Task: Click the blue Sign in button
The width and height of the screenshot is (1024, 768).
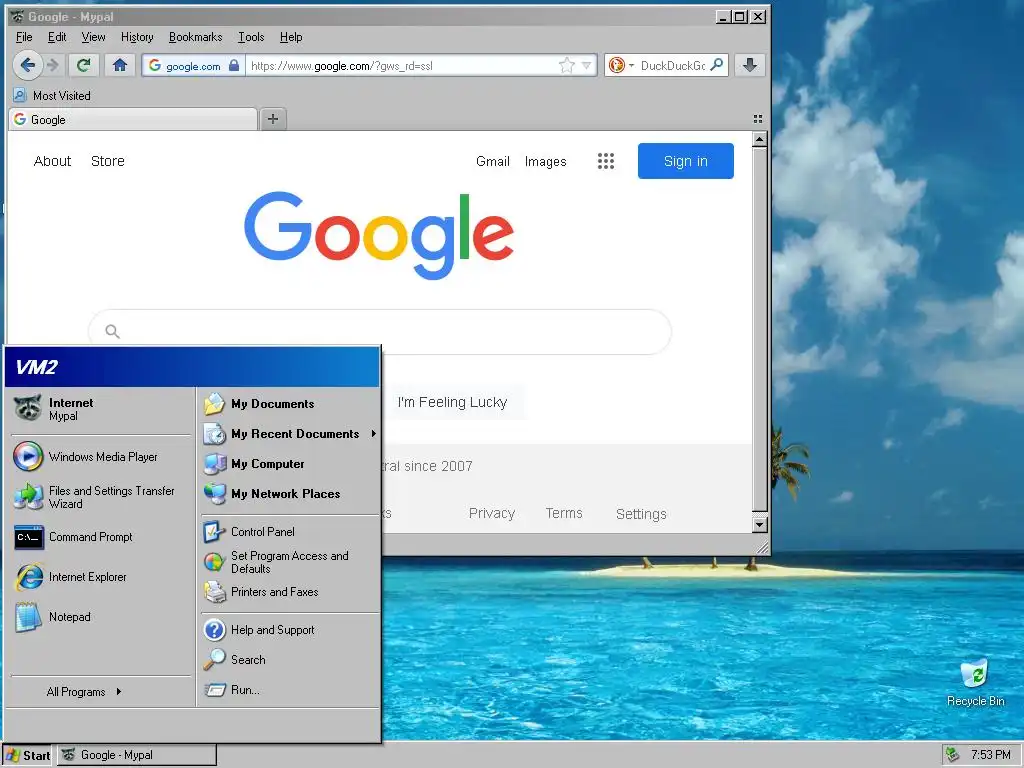Action: [x=686, y=161]
